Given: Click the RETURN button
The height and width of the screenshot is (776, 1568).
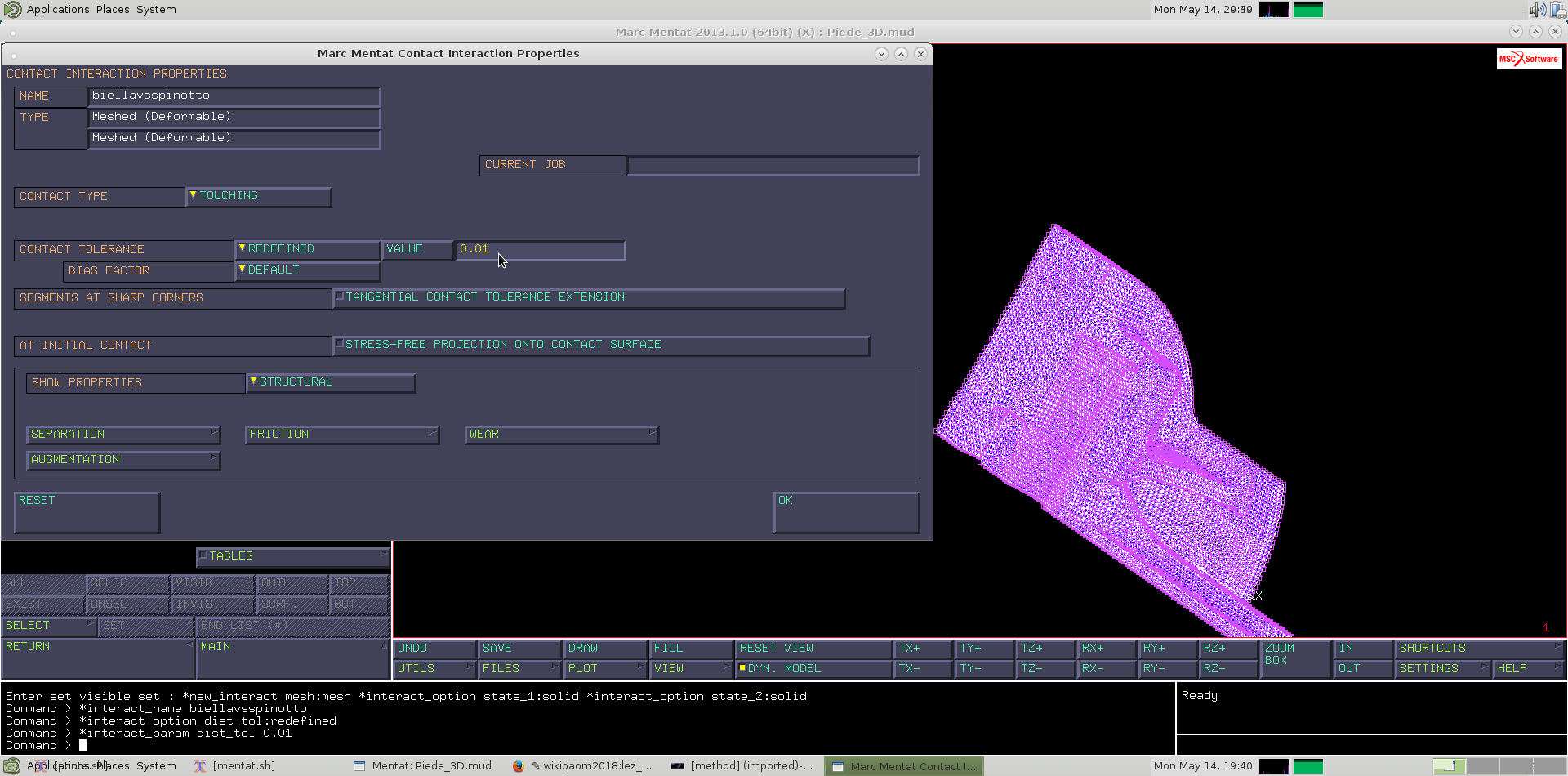Looking at the screenshot, I should (97, 658).
